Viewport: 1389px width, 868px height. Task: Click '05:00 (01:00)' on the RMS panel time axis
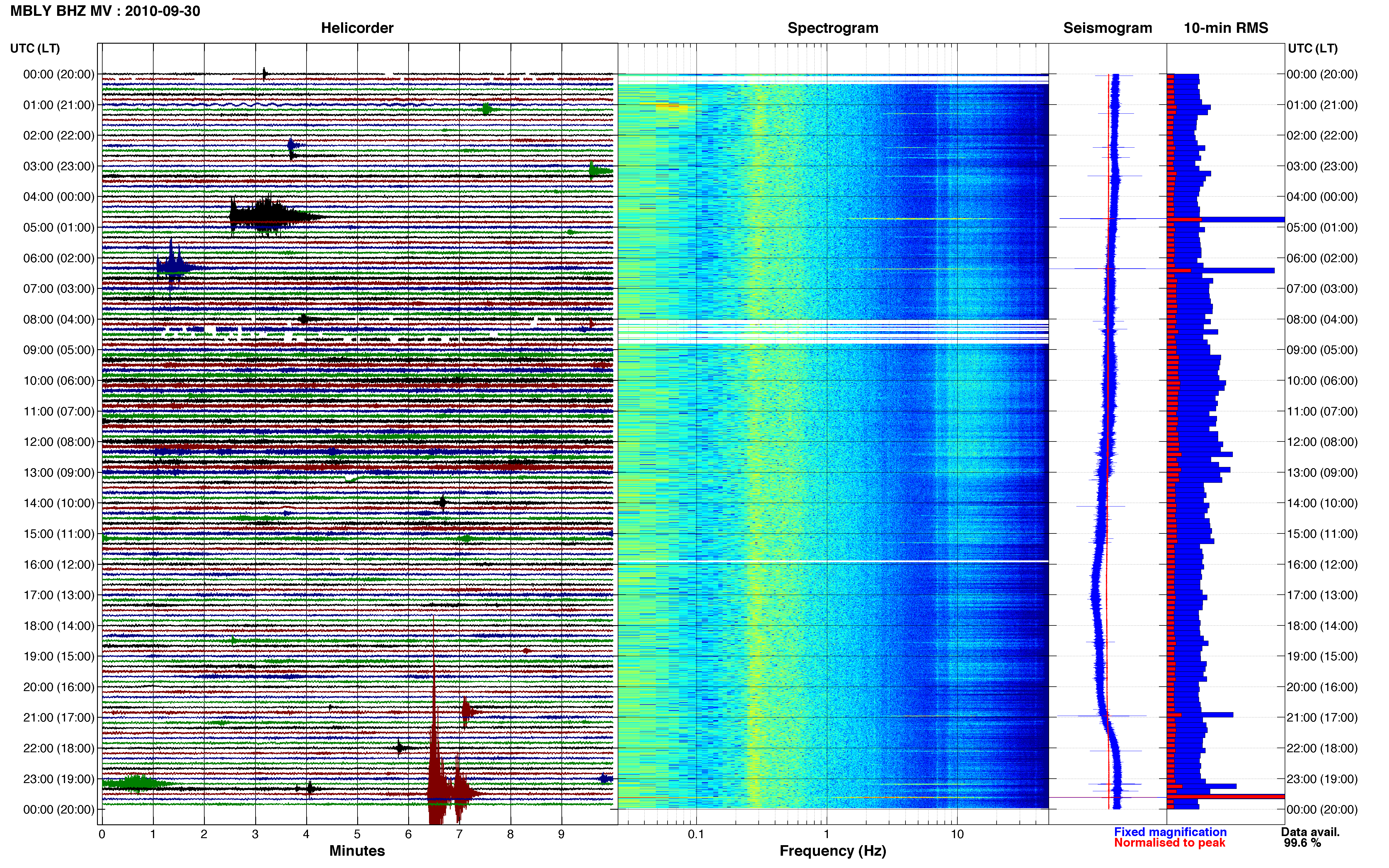click(x=1322, y=227)
